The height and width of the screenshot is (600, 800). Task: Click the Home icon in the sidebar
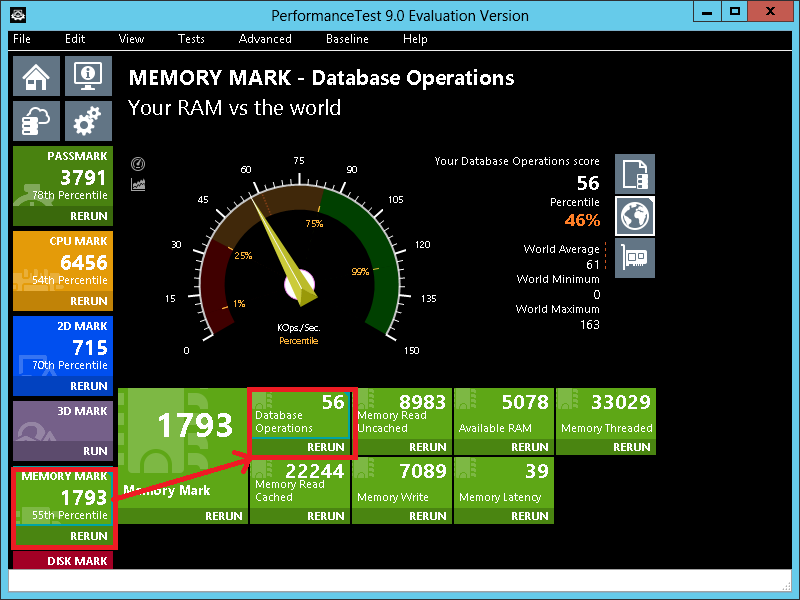[37, 76]
